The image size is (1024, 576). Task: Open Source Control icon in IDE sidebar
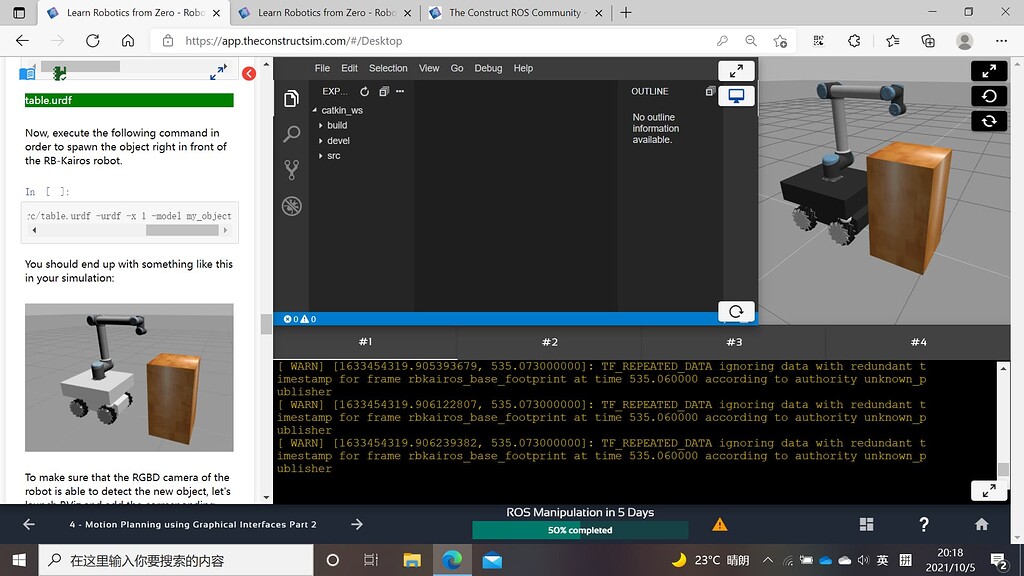(x=292, y=170)
